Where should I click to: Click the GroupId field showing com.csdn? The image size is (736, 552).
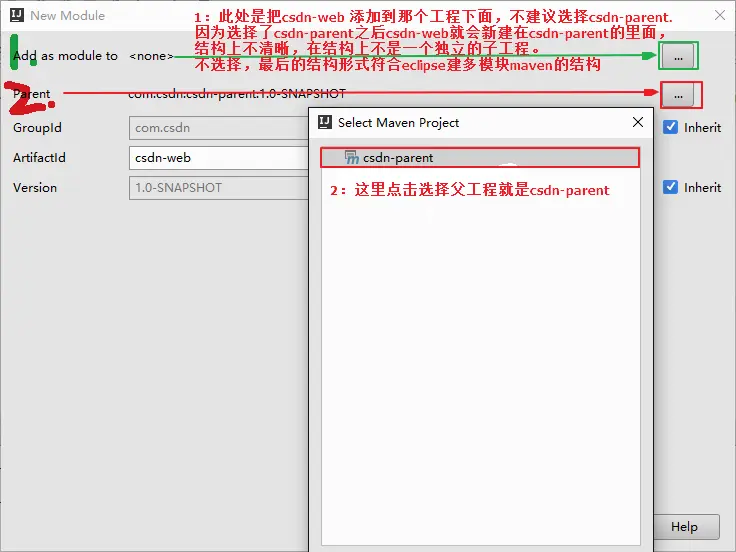point(219,128)
